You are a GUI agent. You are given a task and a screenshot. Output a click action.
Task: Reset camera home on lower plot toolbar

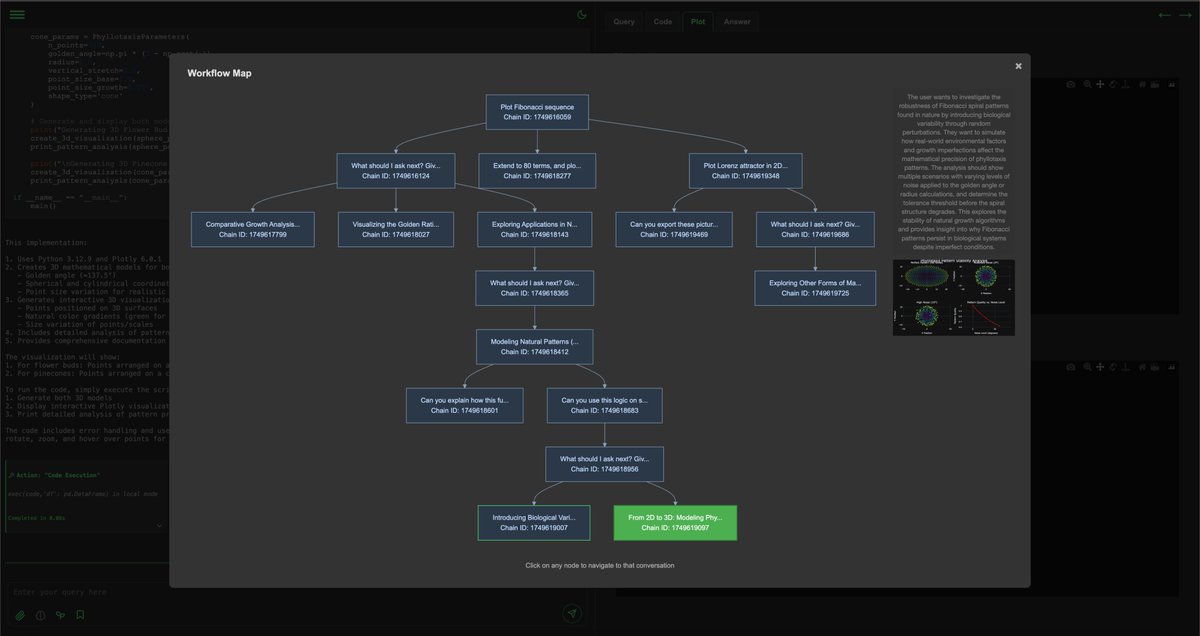coord(1141,367)
